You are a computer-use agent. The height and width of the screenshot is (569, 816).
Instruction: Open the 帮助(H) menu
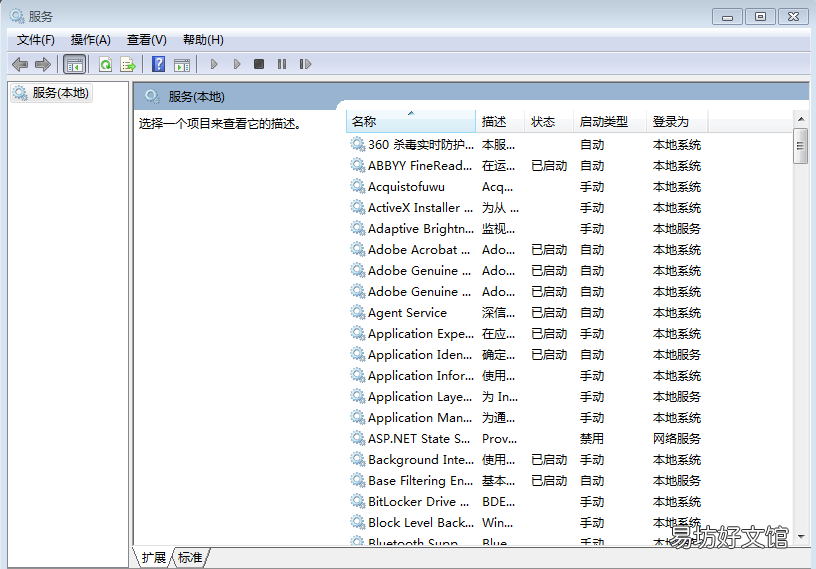[203, 40]
